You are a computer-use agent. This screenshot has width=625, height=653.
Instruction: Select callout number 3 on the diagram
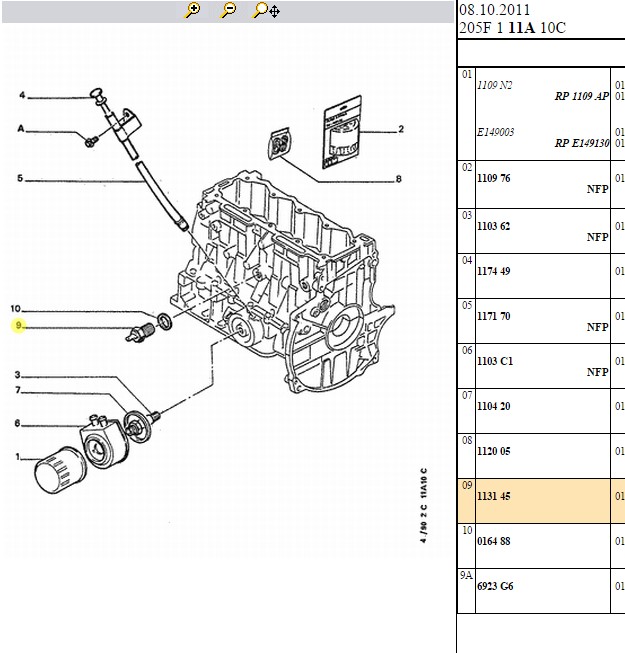click(17, 374)
